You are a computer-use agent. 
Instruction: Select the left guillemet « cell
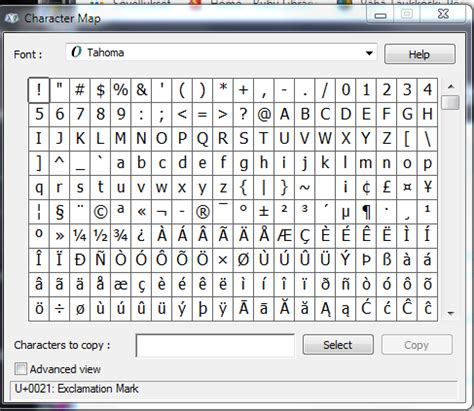(141, 212)
